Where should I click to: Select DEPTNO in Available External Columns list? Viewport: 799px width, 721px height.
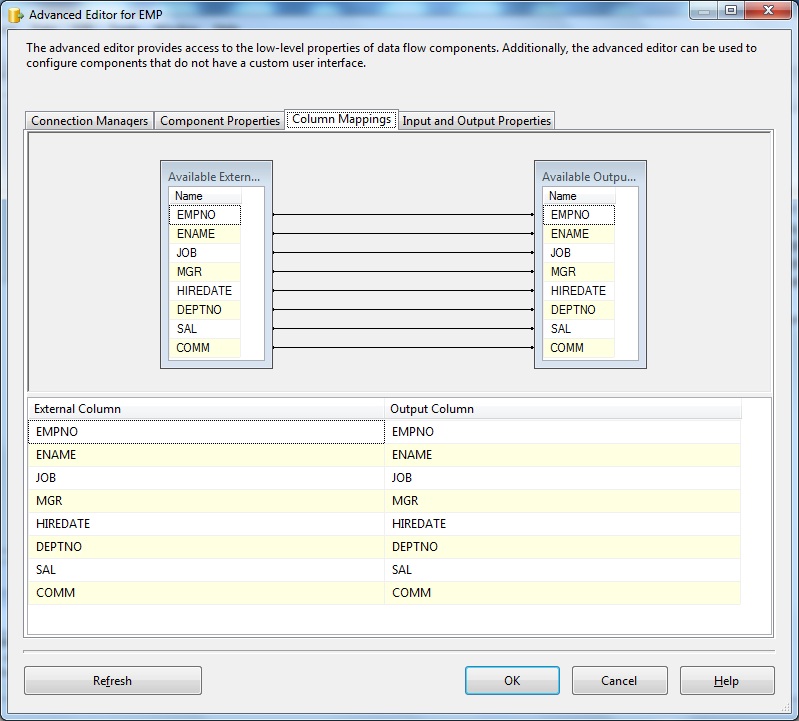coord(205,310)
